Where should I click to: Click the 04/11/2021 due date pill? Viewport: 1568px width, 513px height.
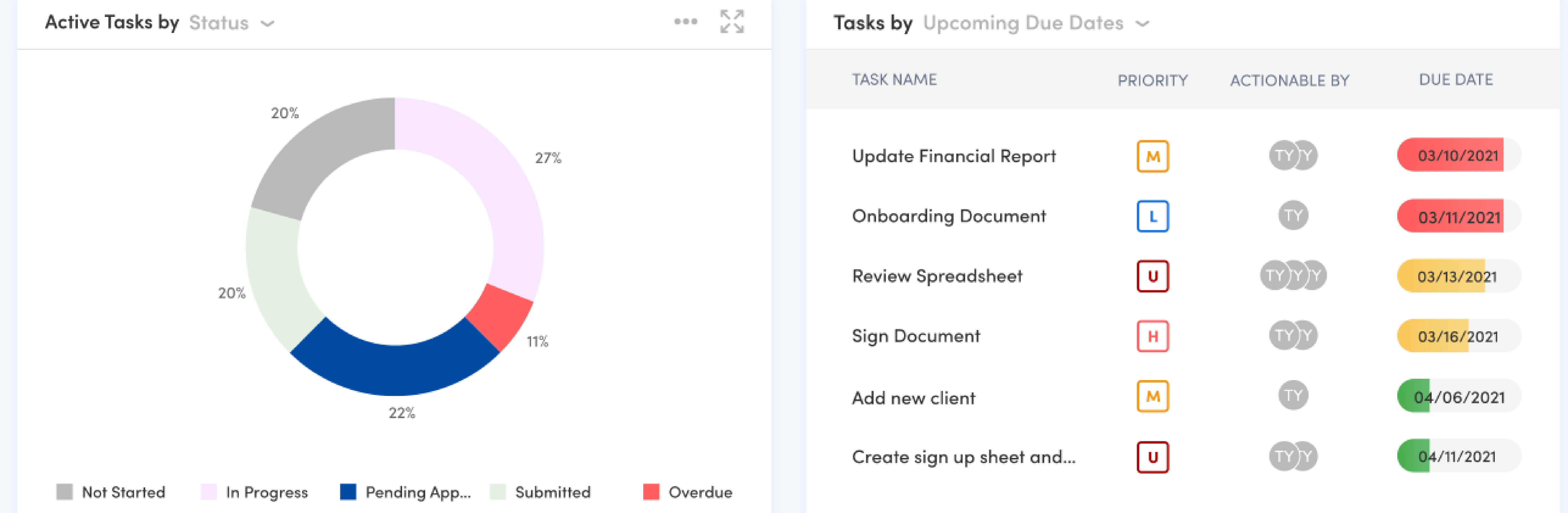click(1459, 456)
